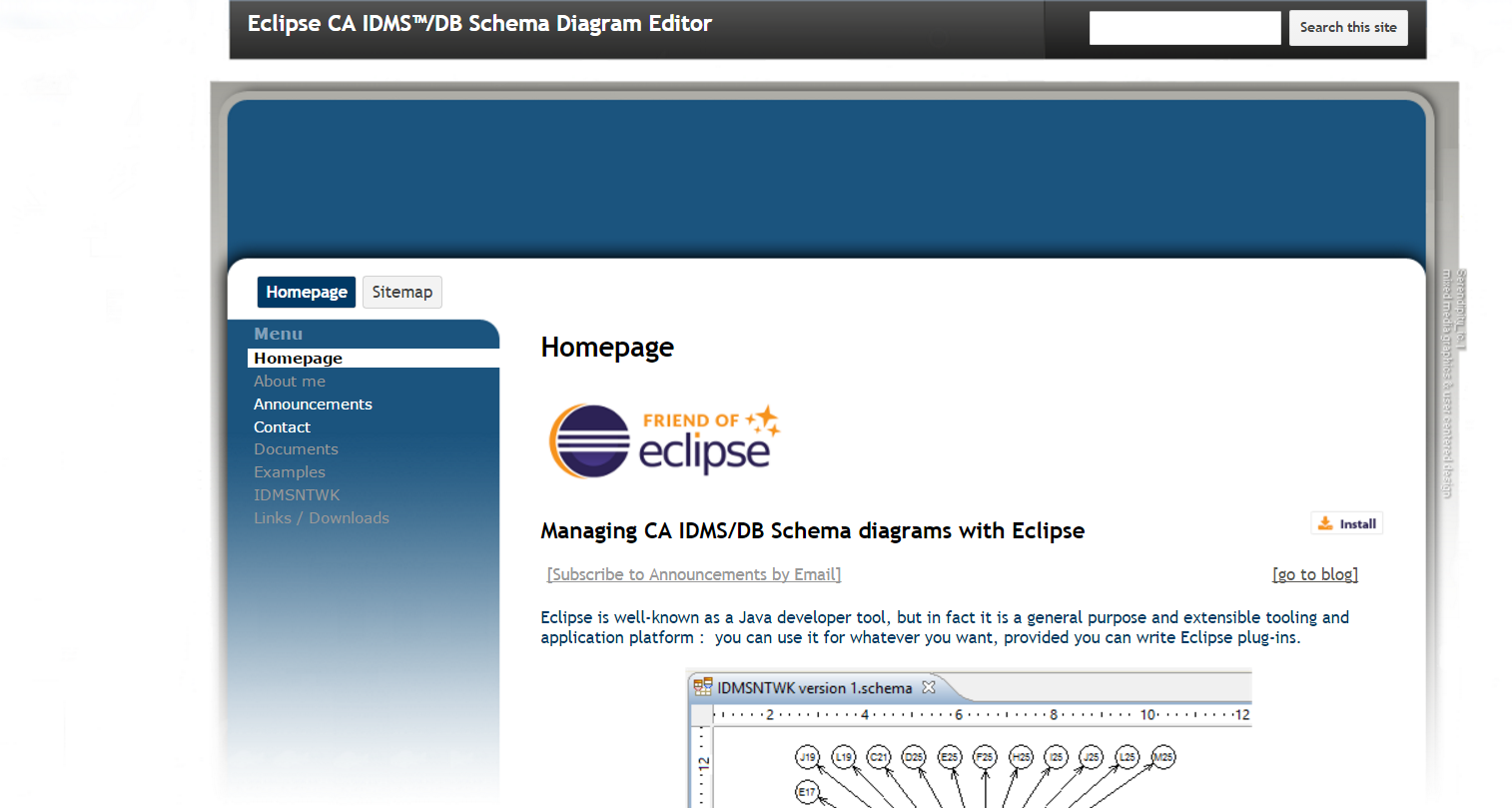Open IDMSNTWK in the sidebar menu
The height and width of the screenshot is (808, 1512).
click(x=297, y=495)
